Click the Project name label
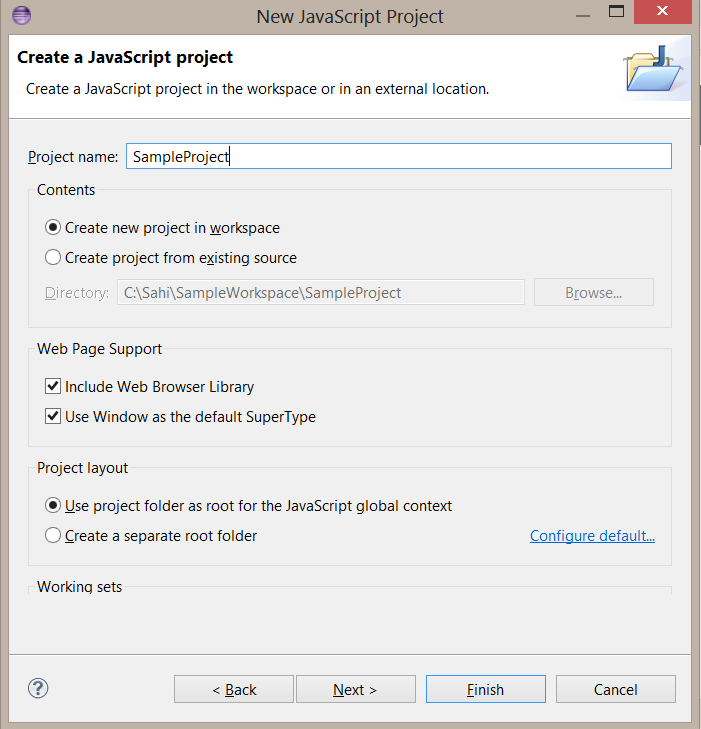701x729 pixels. pos(73,157)
